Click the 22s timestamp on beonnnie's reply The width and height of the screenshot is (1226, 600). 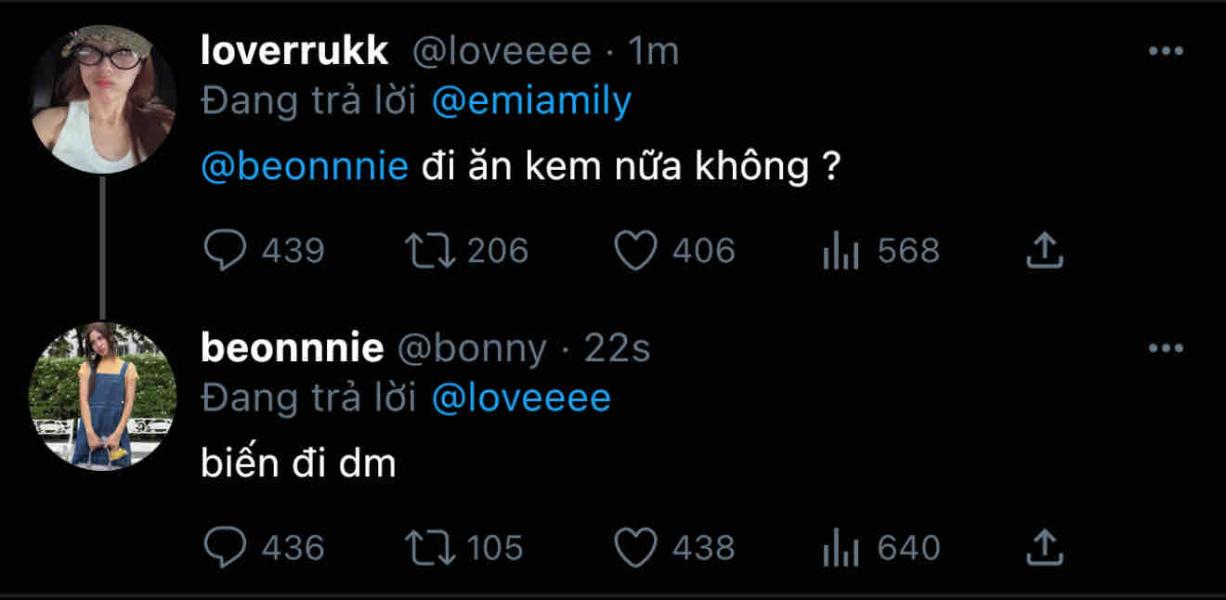pyautogui.click(x=617, y=348)
